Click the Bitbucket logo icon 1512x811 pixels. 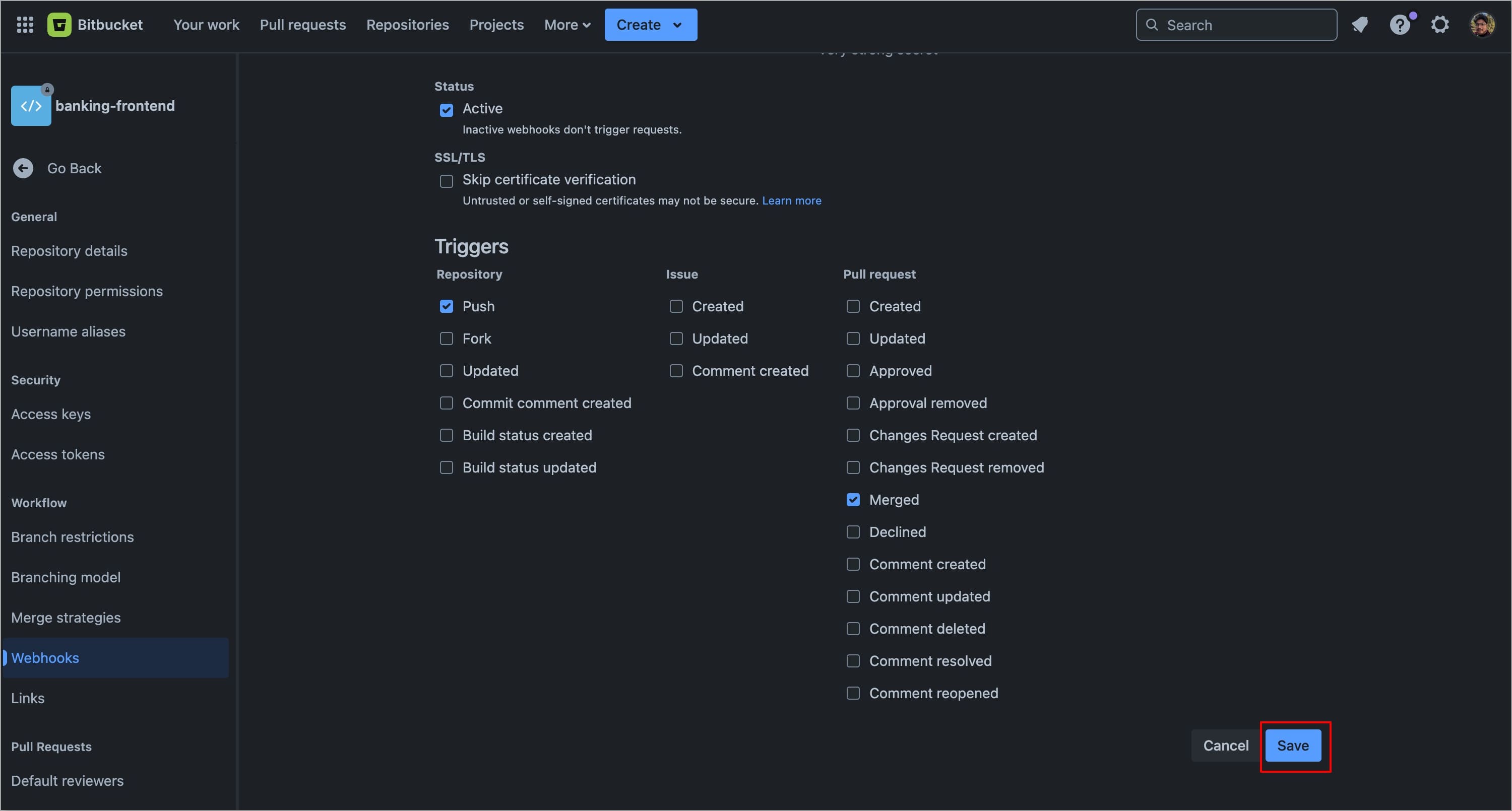(59, 25)
